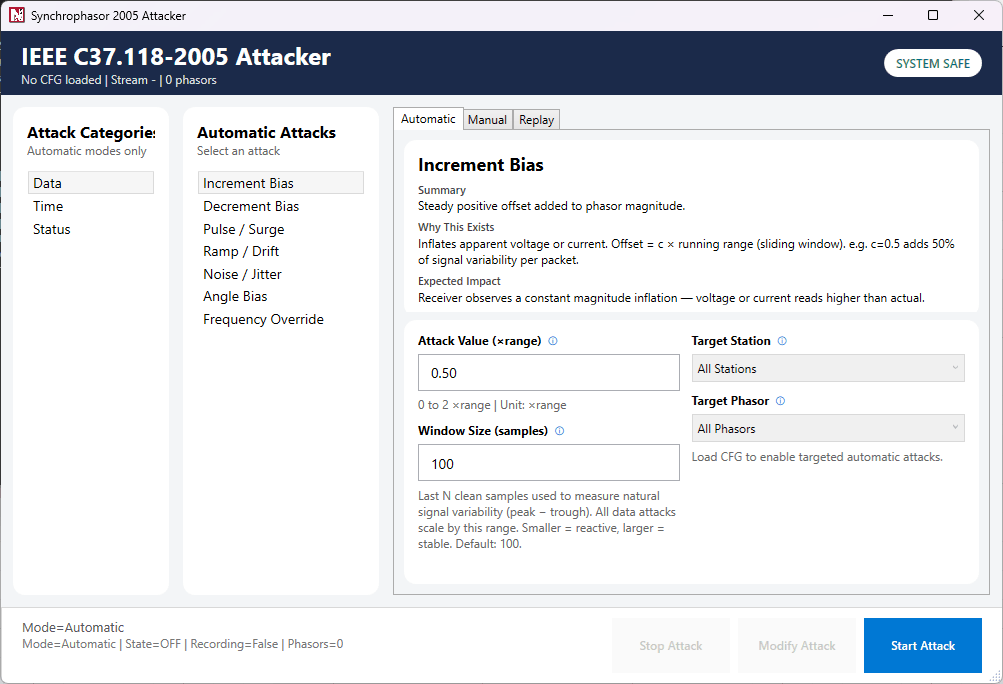Click the 'Expected Impact' label
Screen dimensions: 1003x684
(459, 281)
